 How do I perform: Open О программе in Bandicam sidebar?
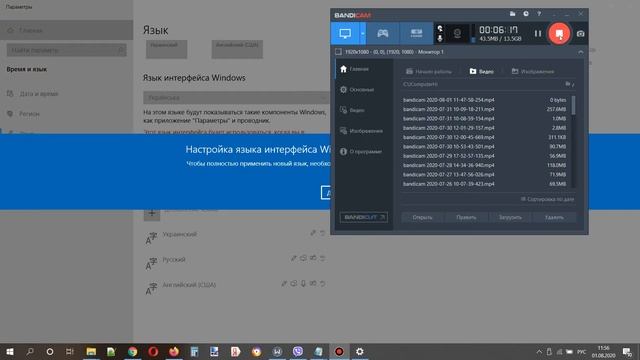361,151
